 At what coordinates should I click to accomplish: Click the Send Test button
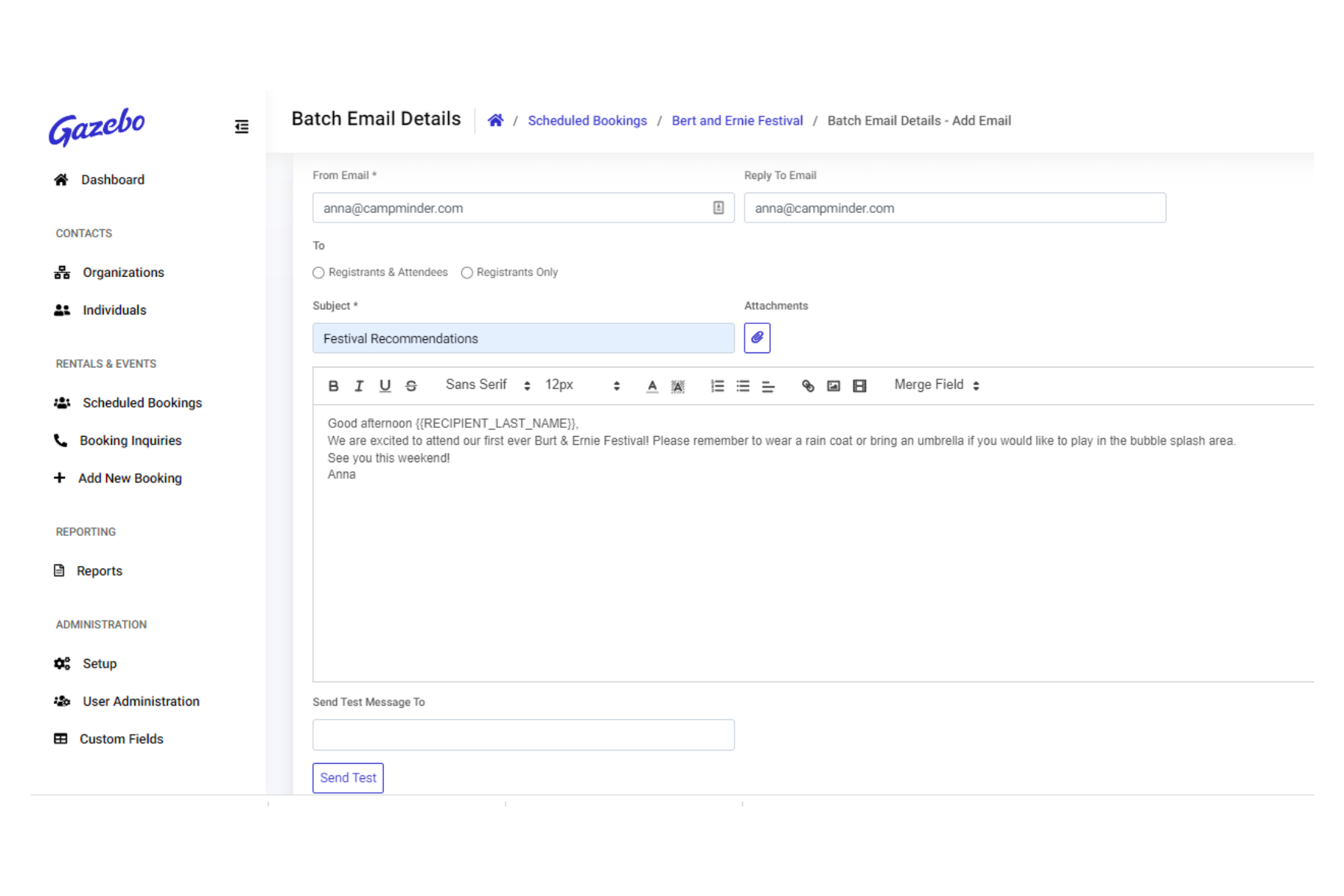coord(348,778)
